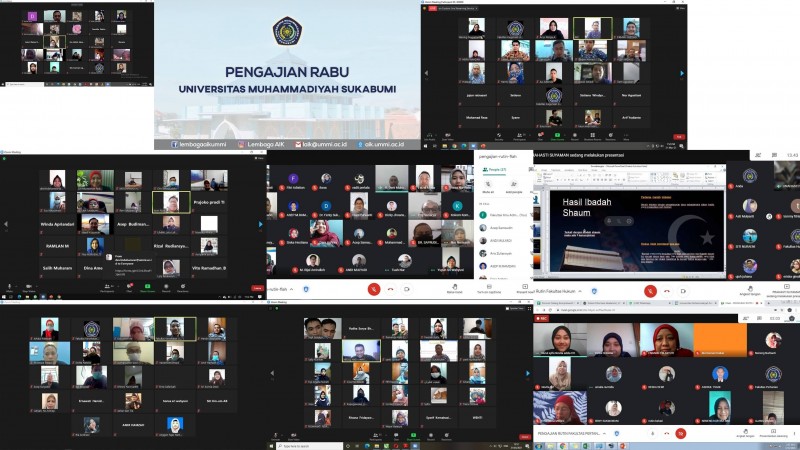Toggle red microphone in Meet call presenting Hasil Ibadah Shaum

(650, 291)
